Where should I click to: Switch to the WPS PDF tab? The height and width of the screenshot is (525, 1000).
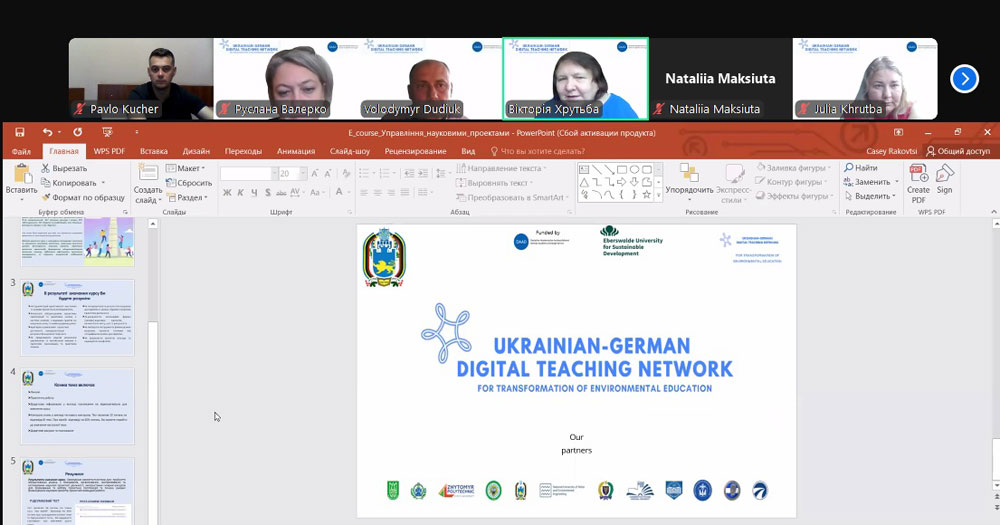(x=109, y=151)
